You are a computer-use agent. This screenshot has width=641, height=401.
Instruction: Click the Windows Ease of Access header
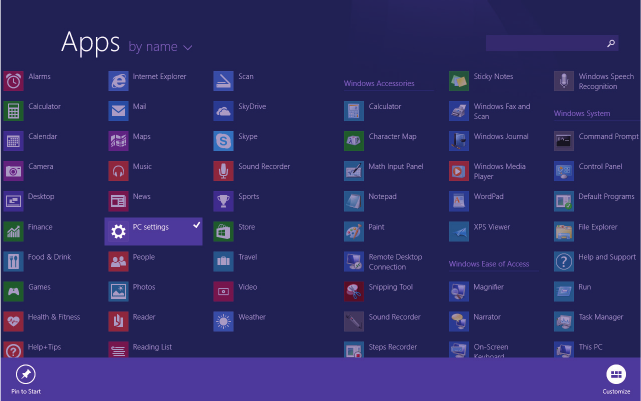click(489, 264)
